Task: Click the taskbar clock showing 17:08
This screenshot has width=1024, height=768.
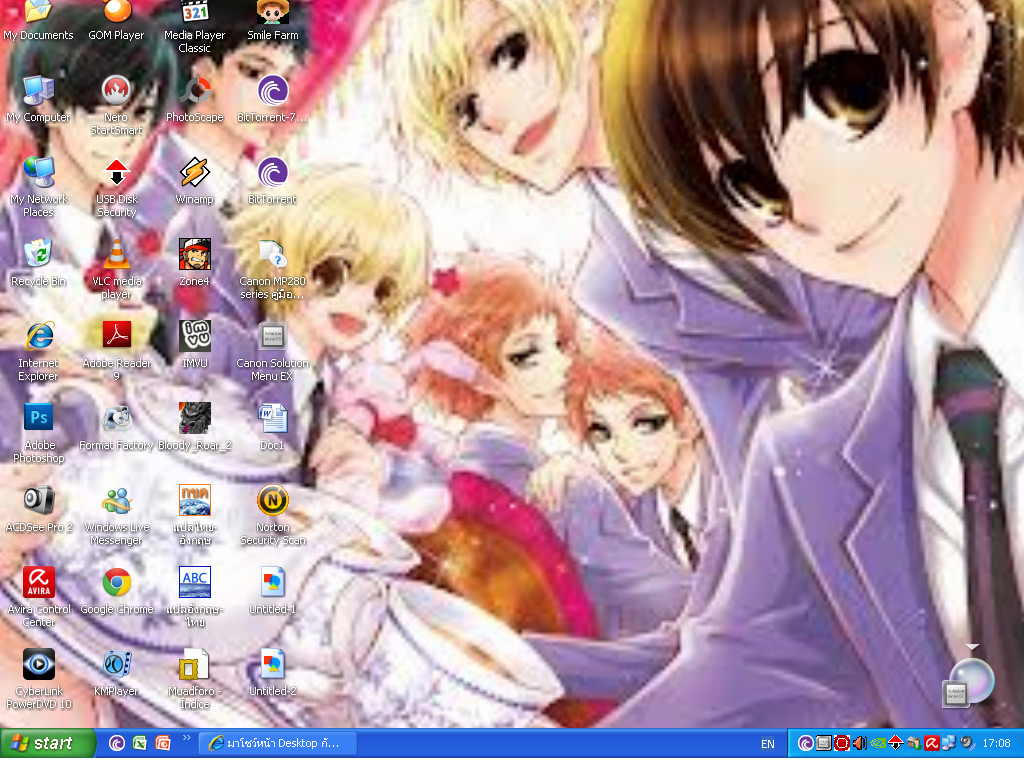Action: click(x=996, y=743)
